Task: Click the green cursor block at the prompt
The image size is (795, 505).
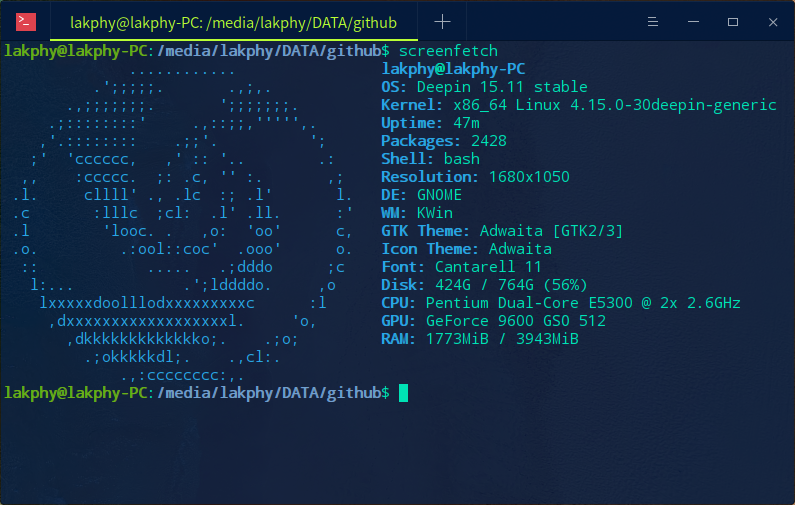Action: pyautogui.click(x=403, y=393)
